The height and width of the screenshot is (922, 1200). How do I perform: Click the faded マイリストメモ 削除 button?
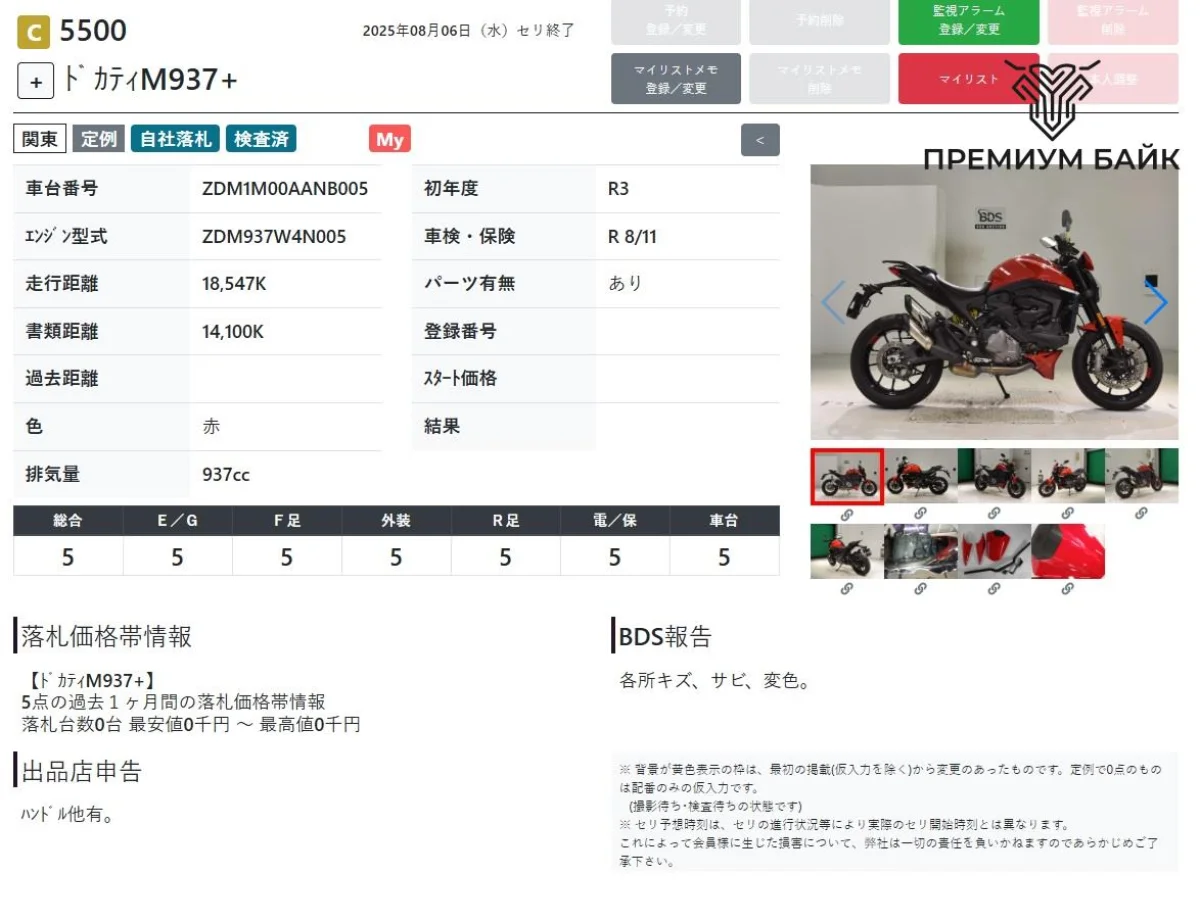point(819,79)
